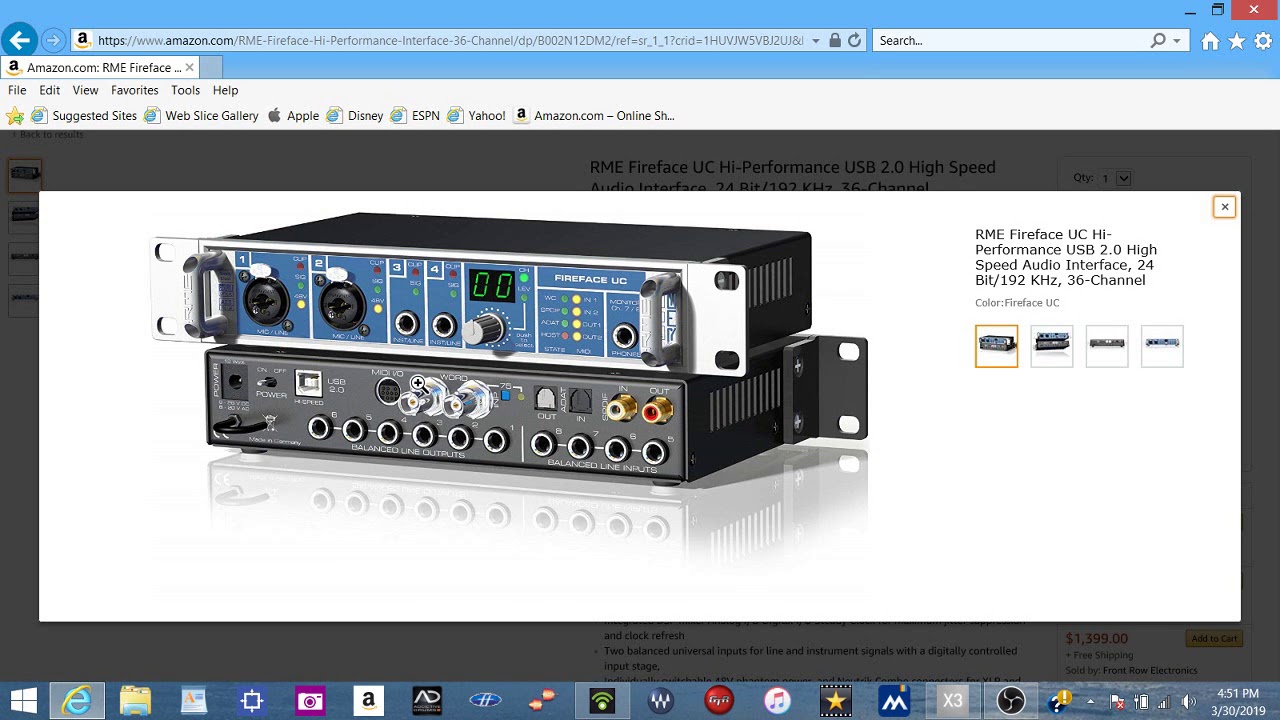
Task: Click the search magnifier icon
Action: pos(1158,41)
